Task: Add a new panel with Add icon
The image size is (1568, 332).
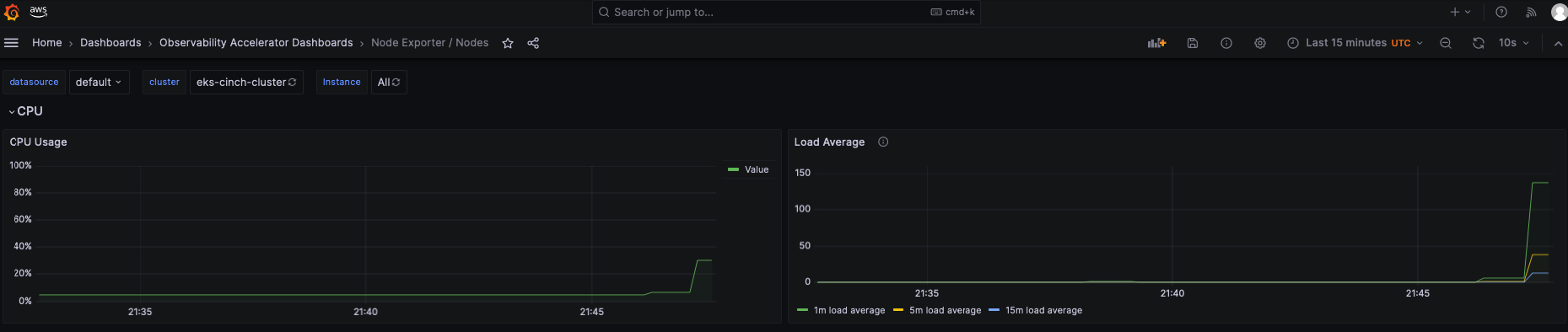Action: (1156, 43)
